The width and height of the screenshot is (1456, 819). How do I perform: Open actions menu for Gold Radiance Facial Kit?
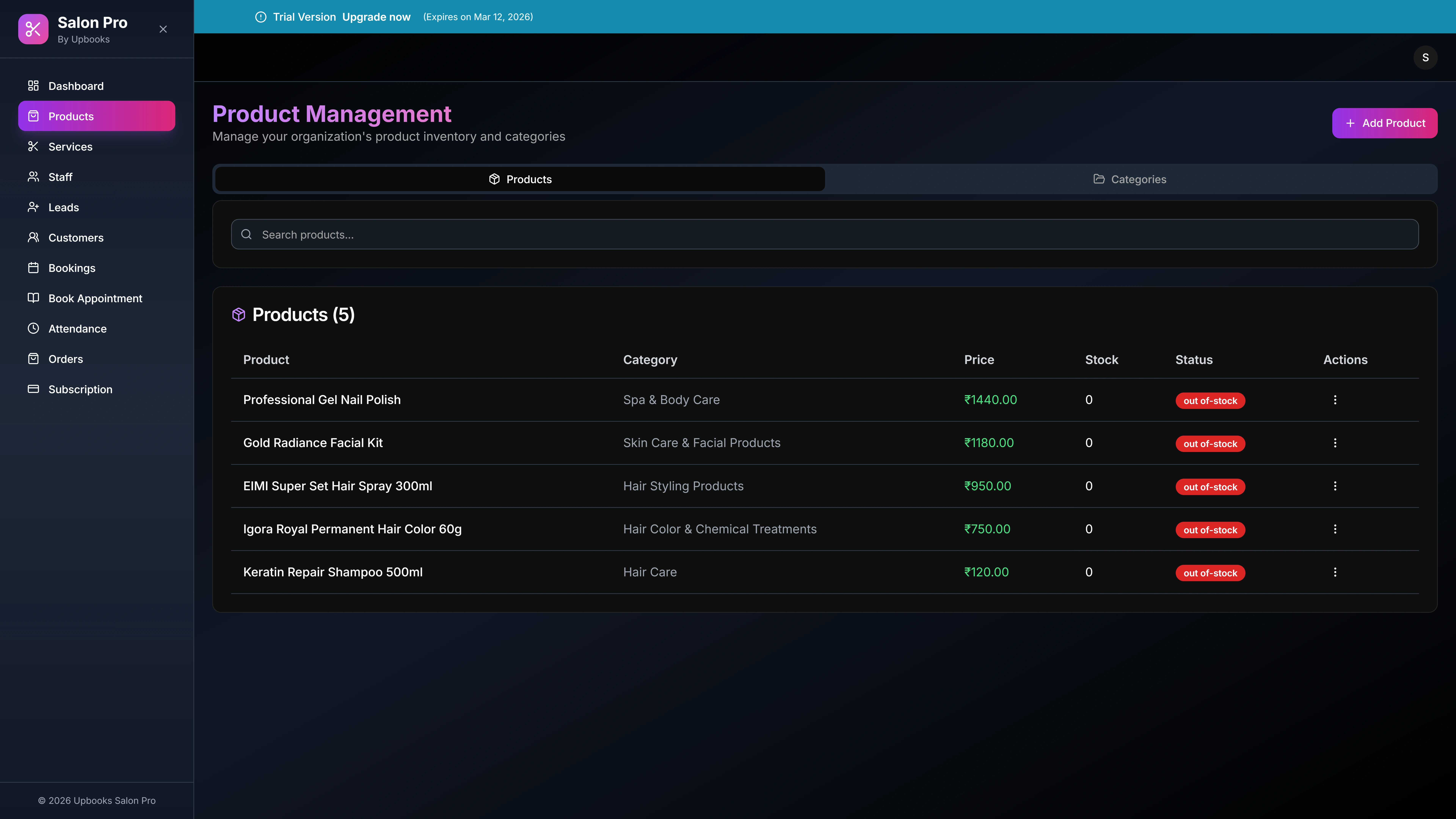click(x=1335, y=442)
